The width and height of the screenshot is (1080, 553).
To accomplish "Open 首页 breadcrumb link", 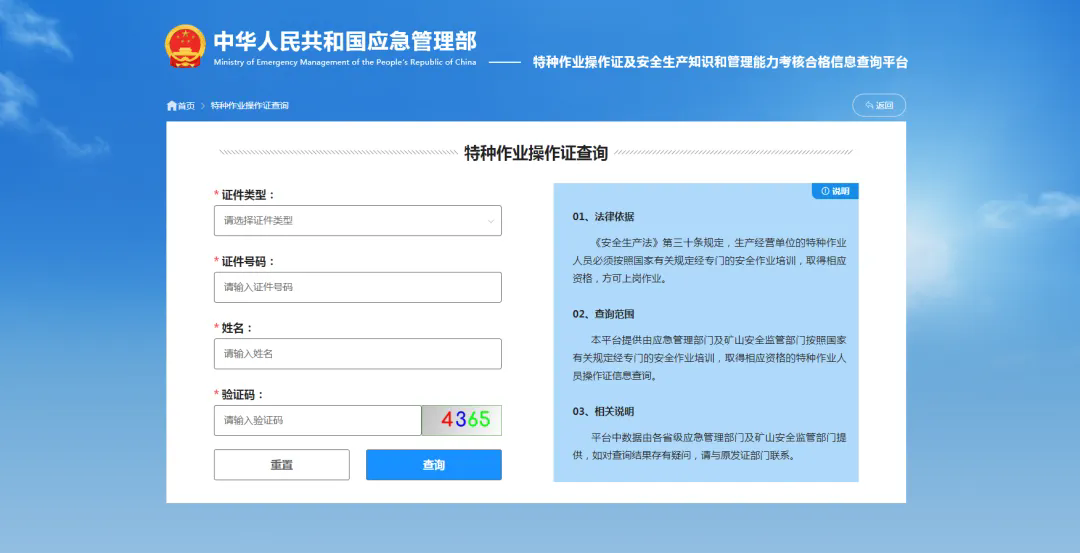I will pyautogui.click(x=186, y=105).
